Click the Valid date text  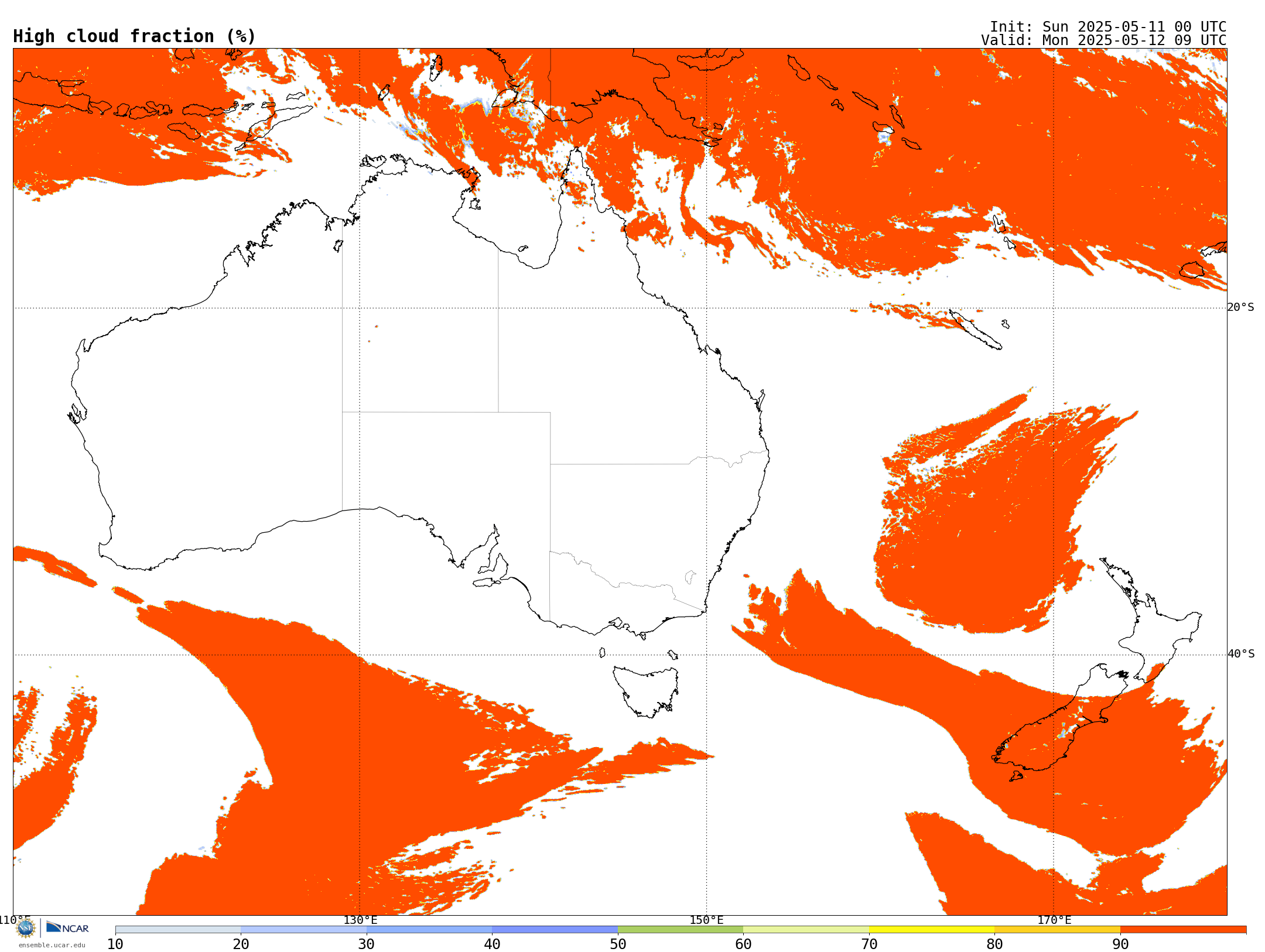[x=1104, y=40]
